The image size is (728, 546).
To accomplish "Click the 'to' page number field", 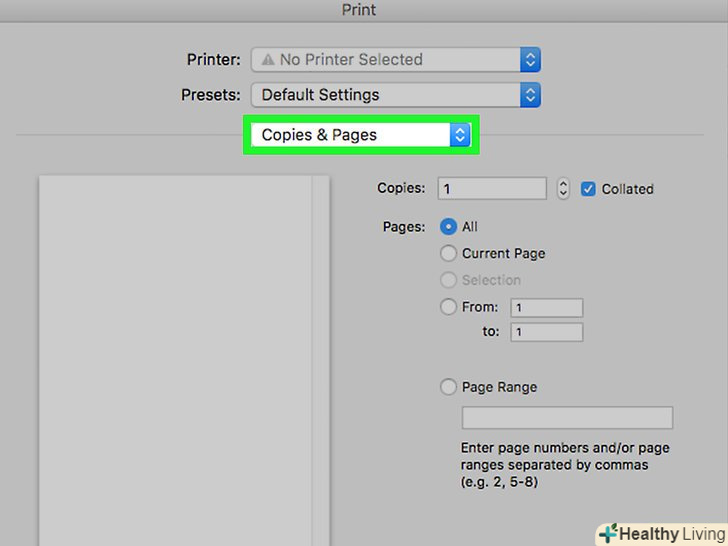I will tap(546, 332).
